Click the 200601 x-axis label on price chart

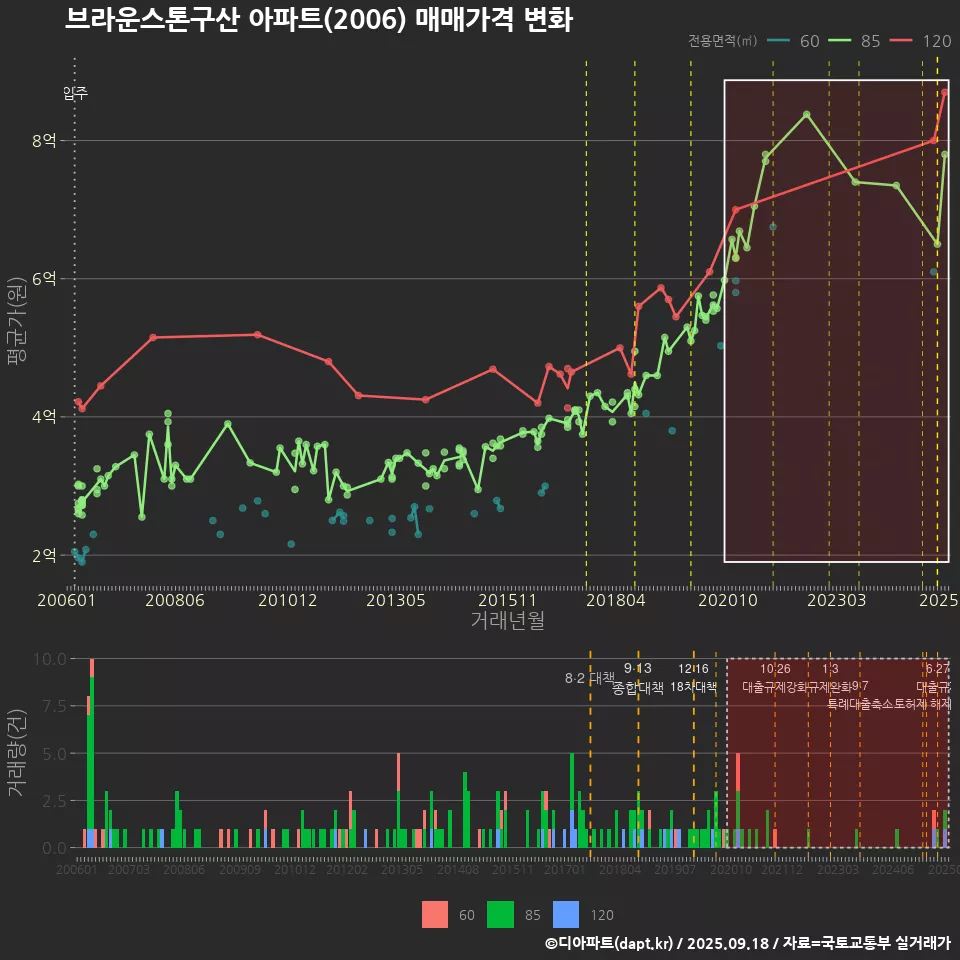click(x=66, y=601)
